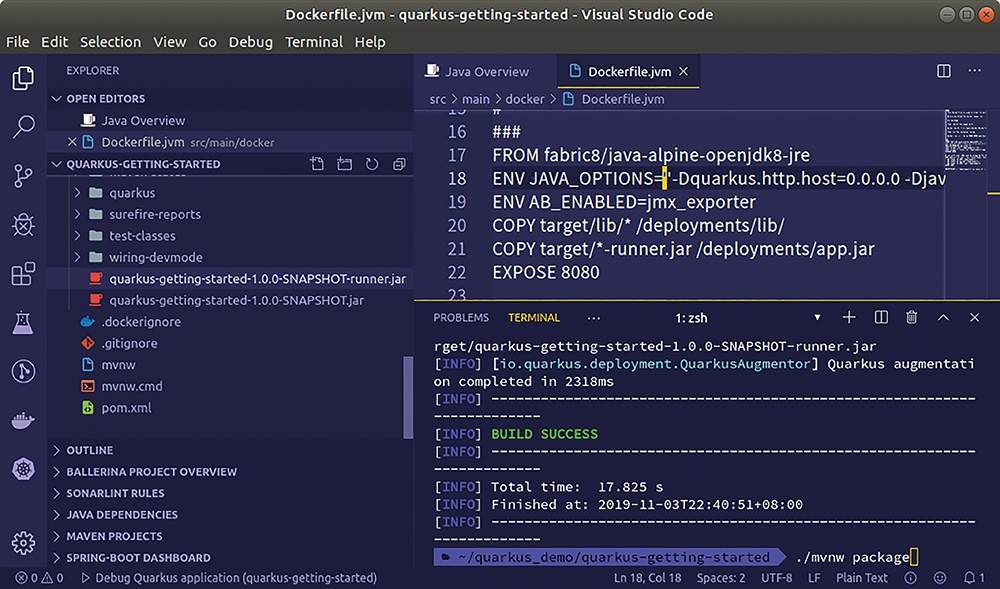
Task: Open the Debug view with bug icon
Action: pyautogui.click(x=23, y=224)
